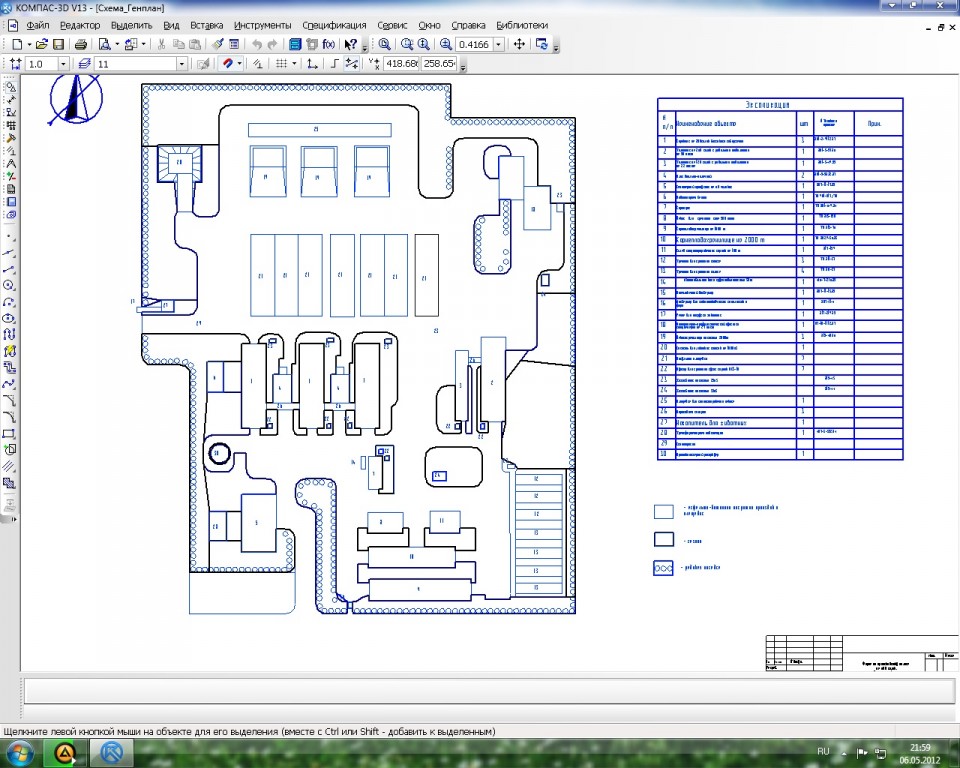The height and width of the screenshot is (768, 960).
Task: Expand the layer 11 dropdown
Action: pos(181,64)
